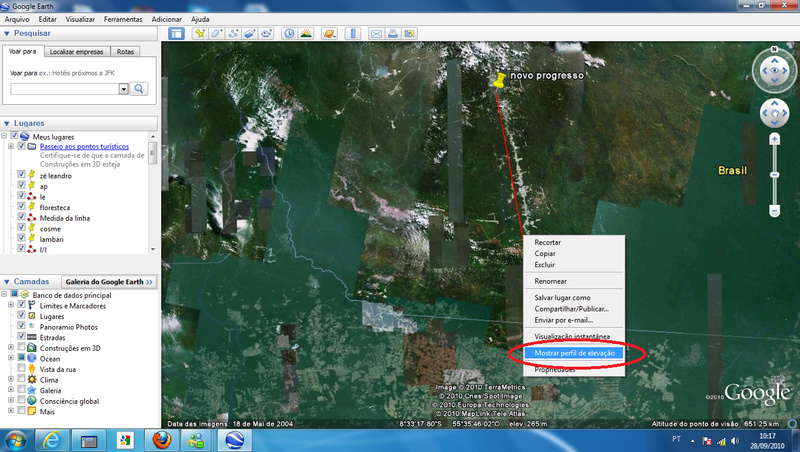
Task: Add a placemark with the pushpin tool
Action: click(199, 34)
